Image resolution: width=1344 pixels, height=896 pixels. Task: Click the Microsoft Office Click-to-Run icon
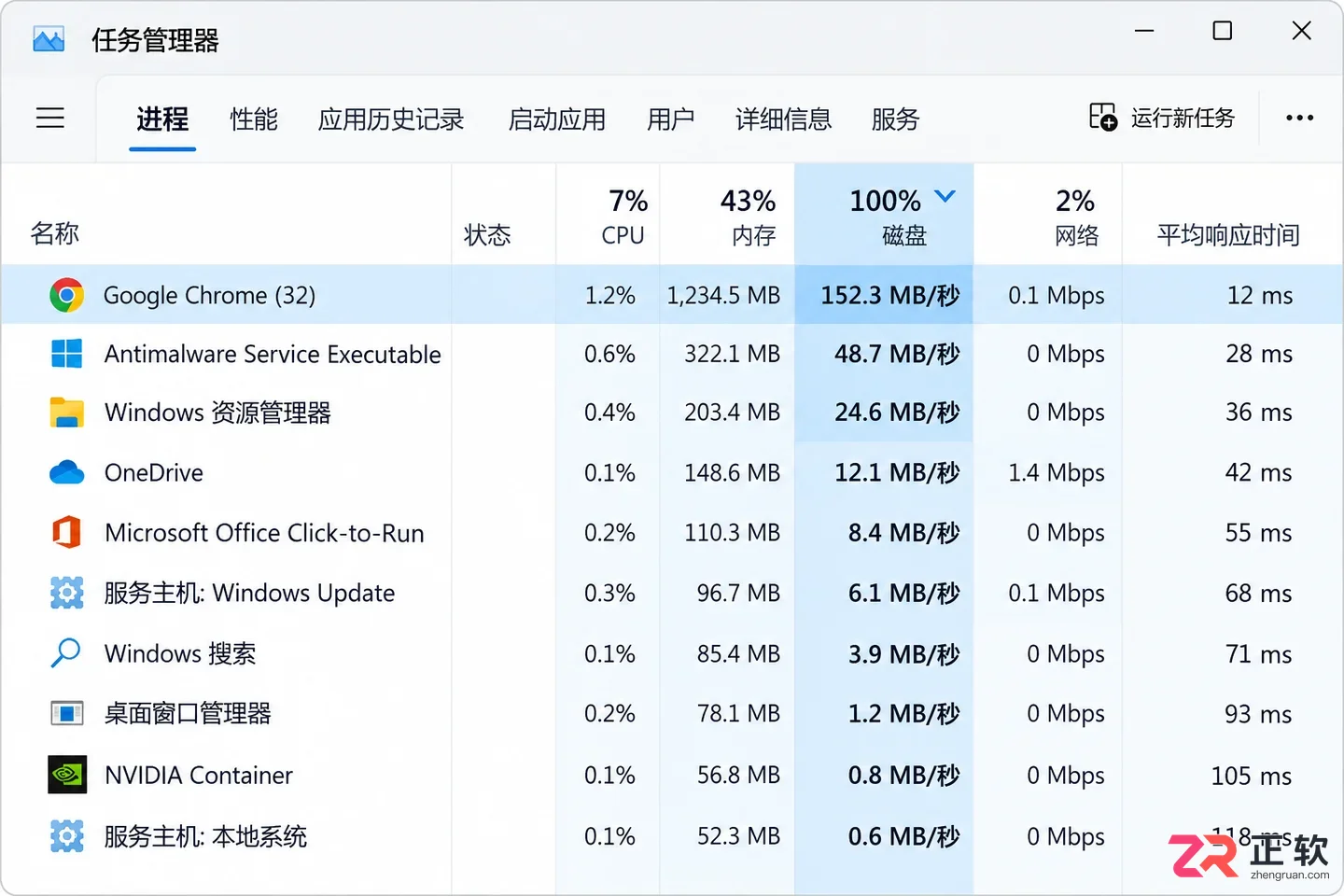[x=66, y=532]
